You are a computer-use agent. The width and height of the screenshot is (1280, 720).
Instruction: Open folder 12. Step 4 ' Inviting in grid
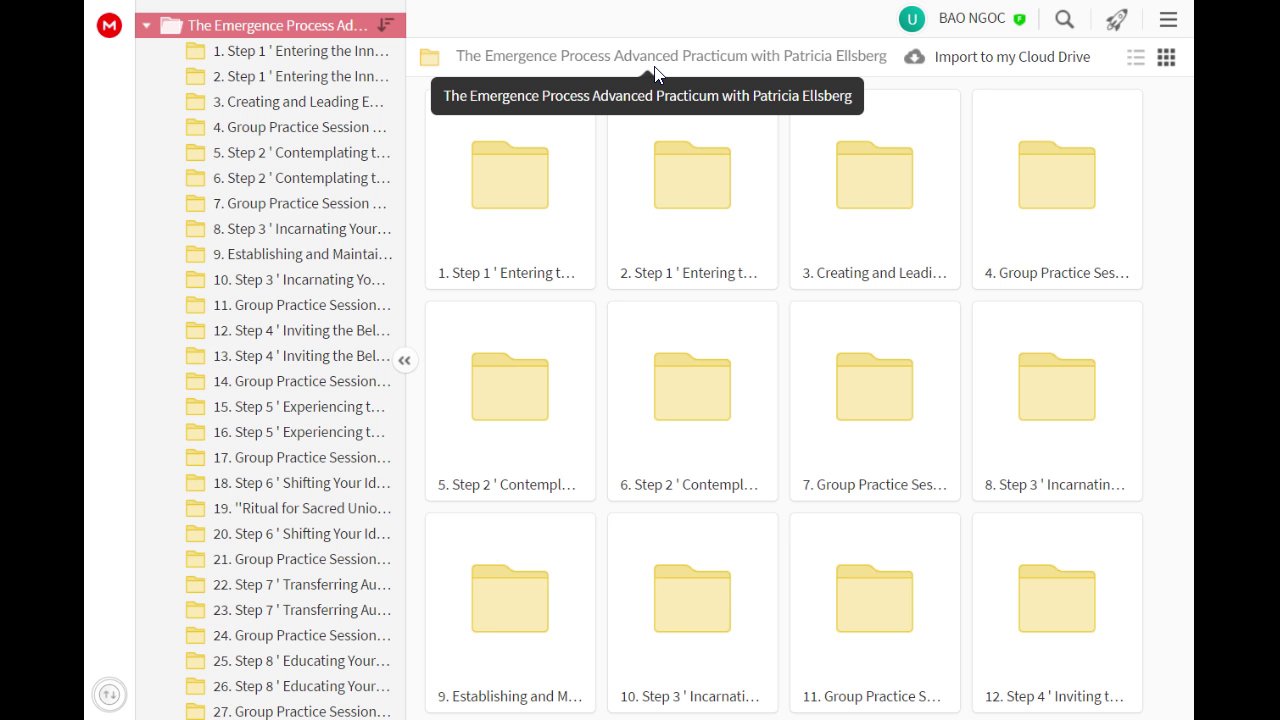coord(1057,613)
